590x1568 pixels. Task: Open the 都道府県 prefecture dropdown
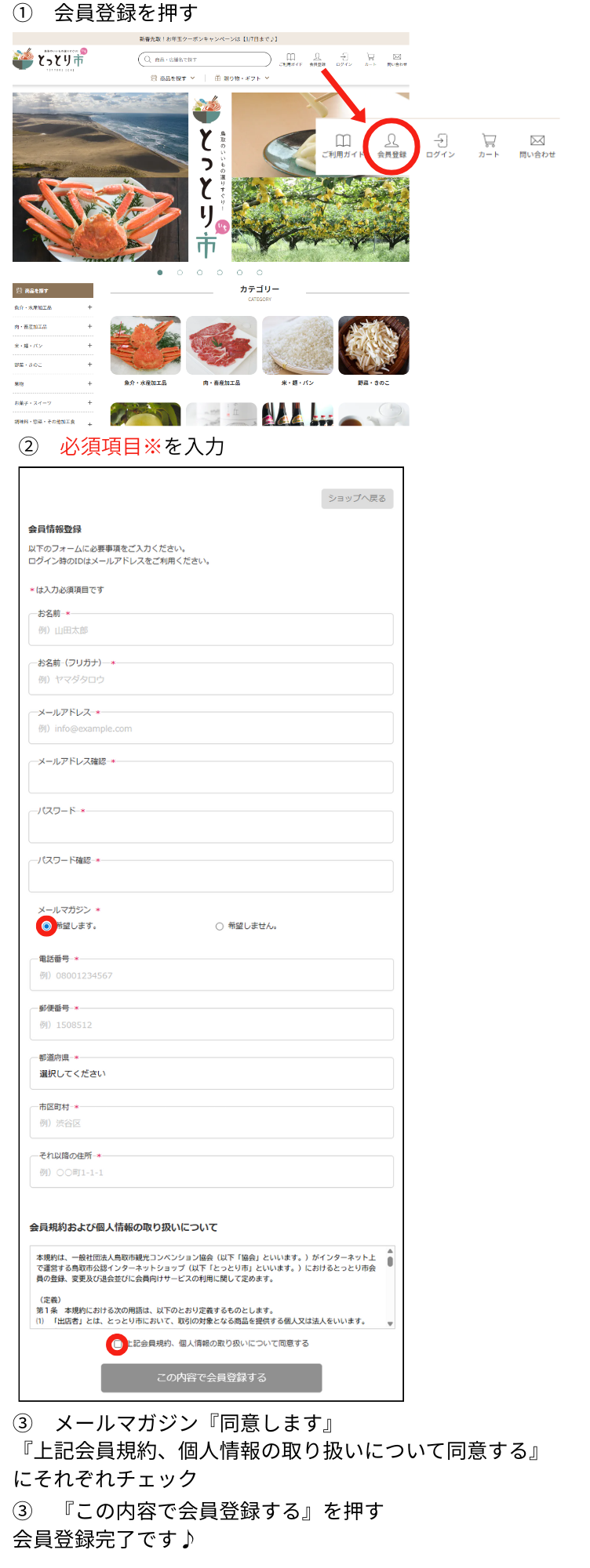211,1073
